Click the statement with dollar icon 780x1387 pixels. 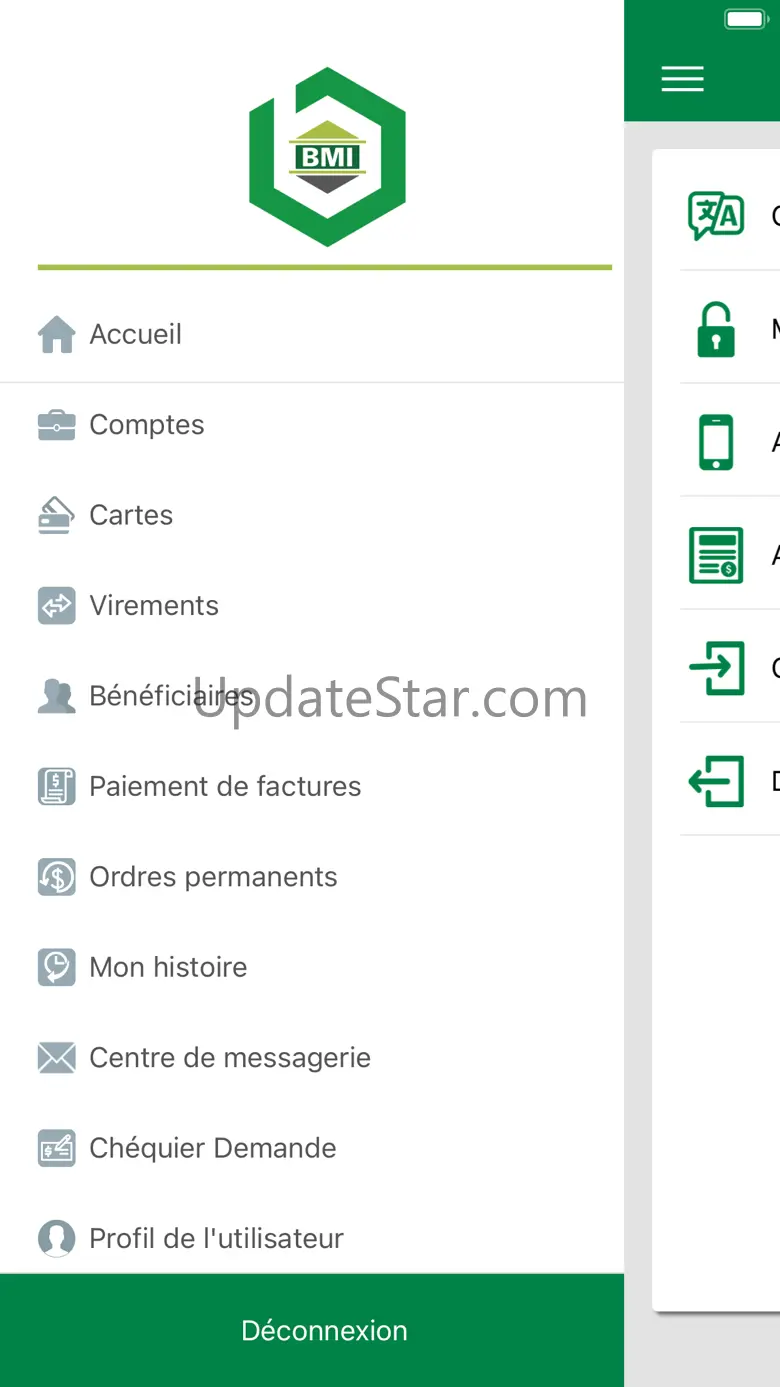pyautogui.click(x=716, y=555)
